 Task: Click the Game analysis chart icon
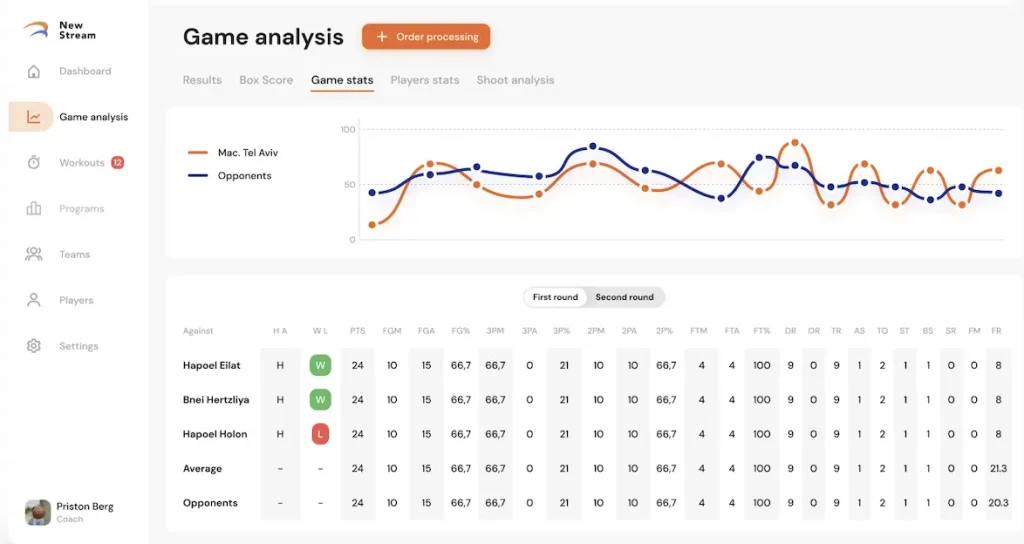coord(34,117)
